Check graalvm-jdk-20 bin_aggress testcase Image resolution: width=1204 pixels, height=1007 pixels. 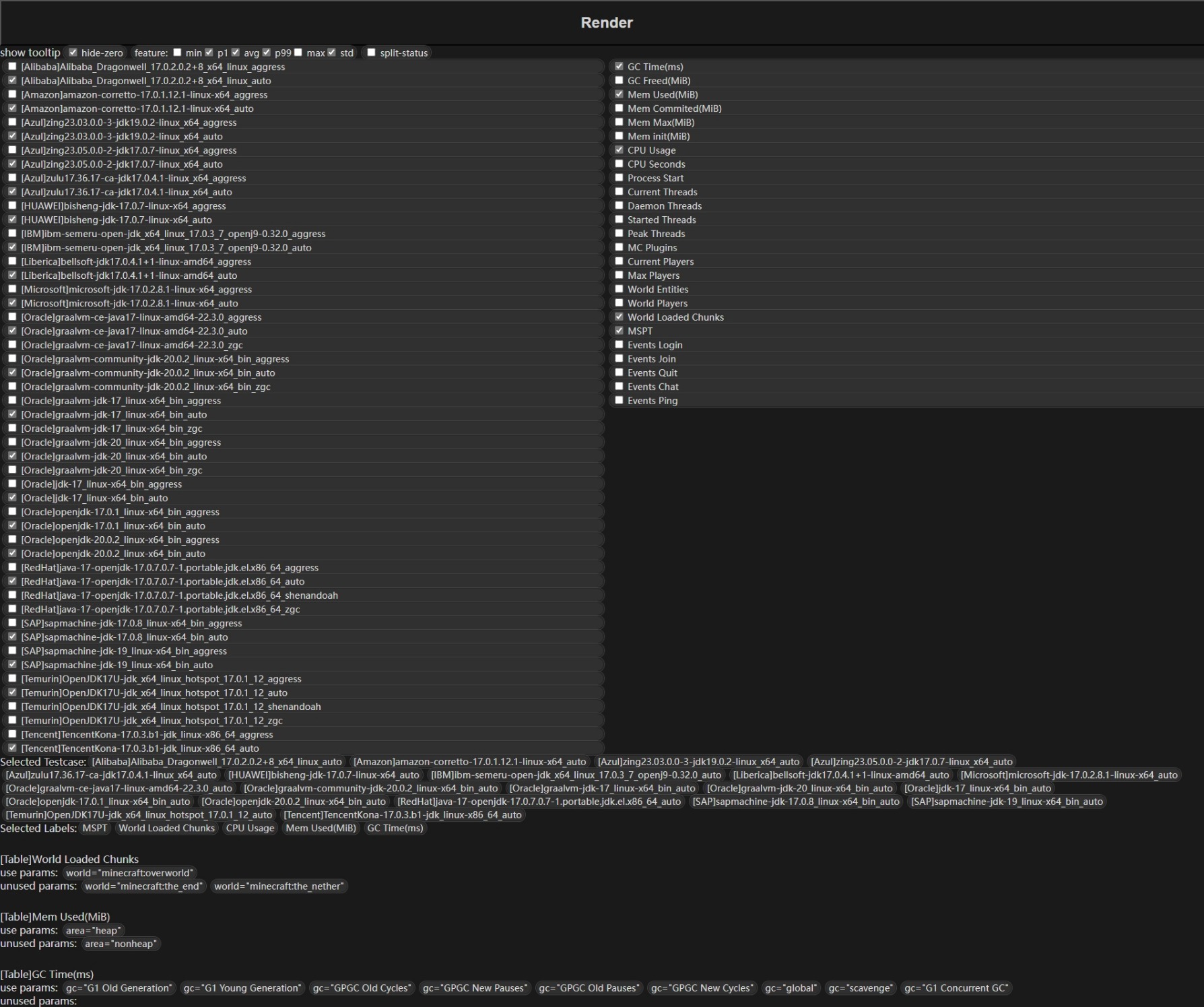tap(12, 442)
